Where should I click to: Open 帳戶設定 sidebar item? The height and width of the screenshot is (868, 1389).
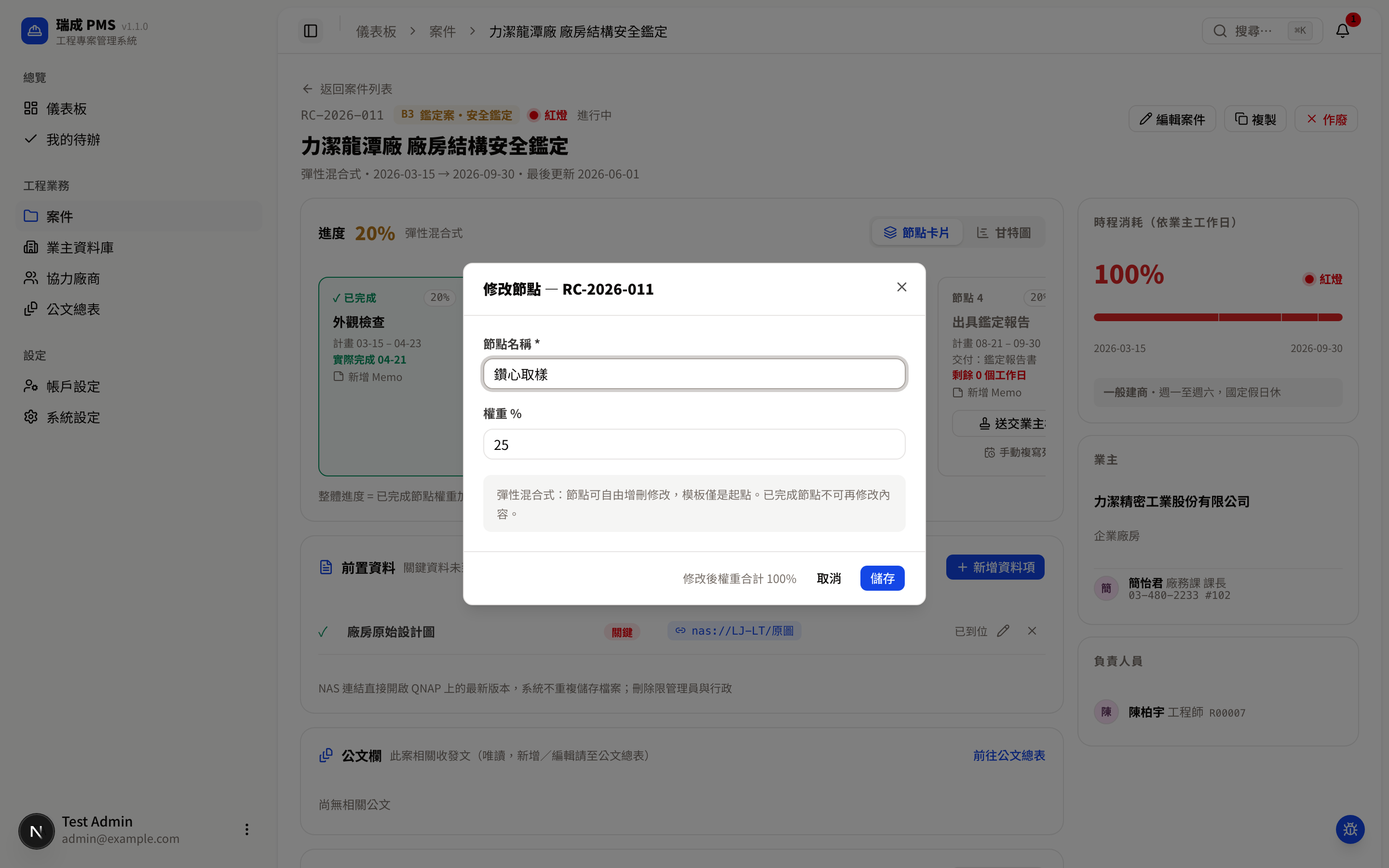139,386
